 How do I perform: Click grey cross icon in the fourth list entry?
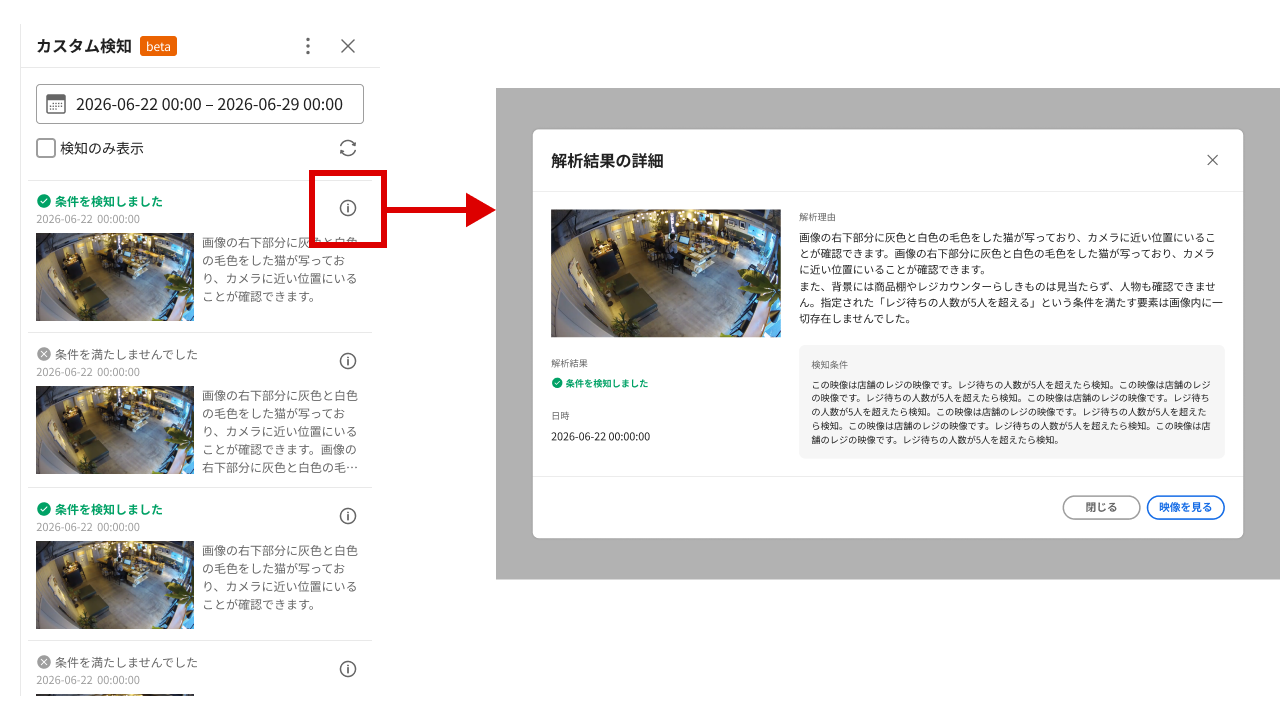(44, 662)
